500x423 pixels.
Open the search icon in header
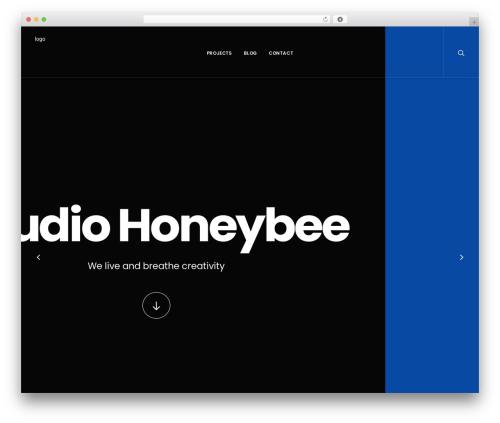(461, 53)
